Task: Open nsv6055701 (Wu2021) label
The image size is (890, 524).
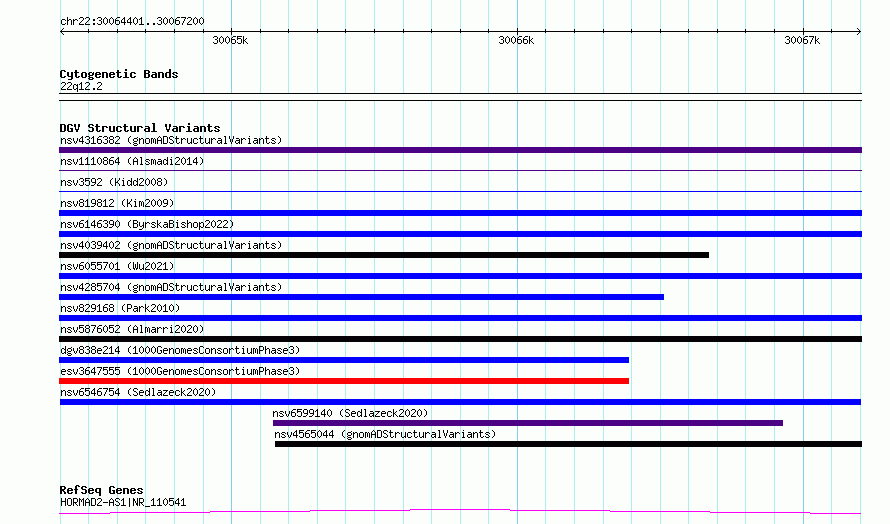Action: (117, 266)
